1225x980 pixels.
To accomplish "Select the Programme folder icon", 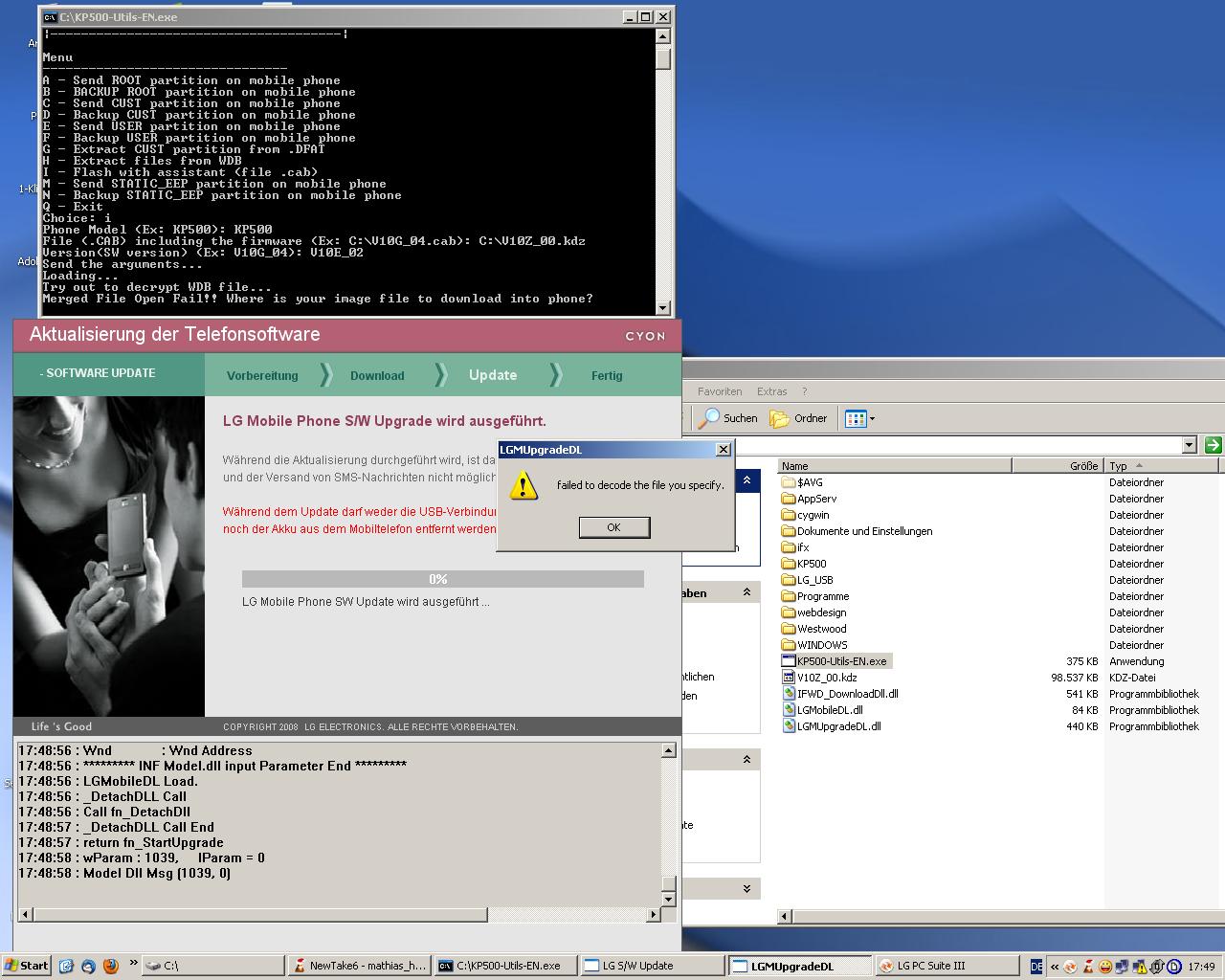I will point(789,596).
